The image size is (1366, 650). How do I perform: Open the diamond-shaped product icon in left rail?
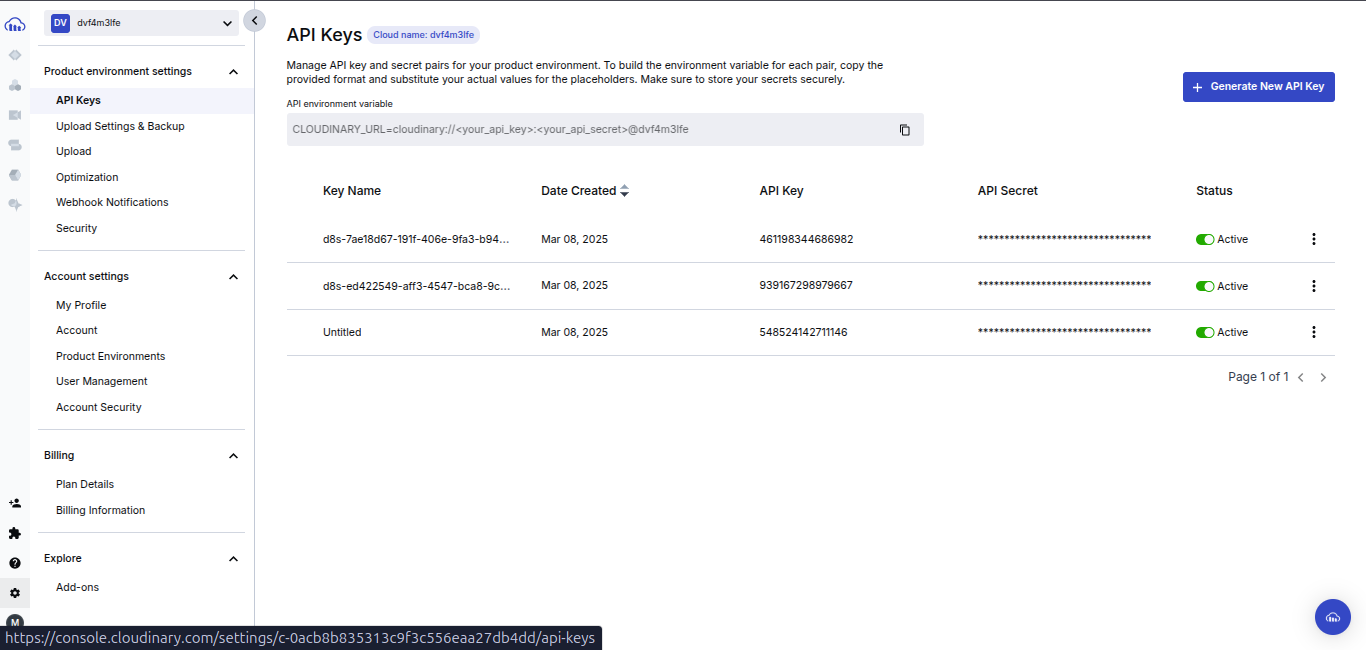(x=15, y=55)
